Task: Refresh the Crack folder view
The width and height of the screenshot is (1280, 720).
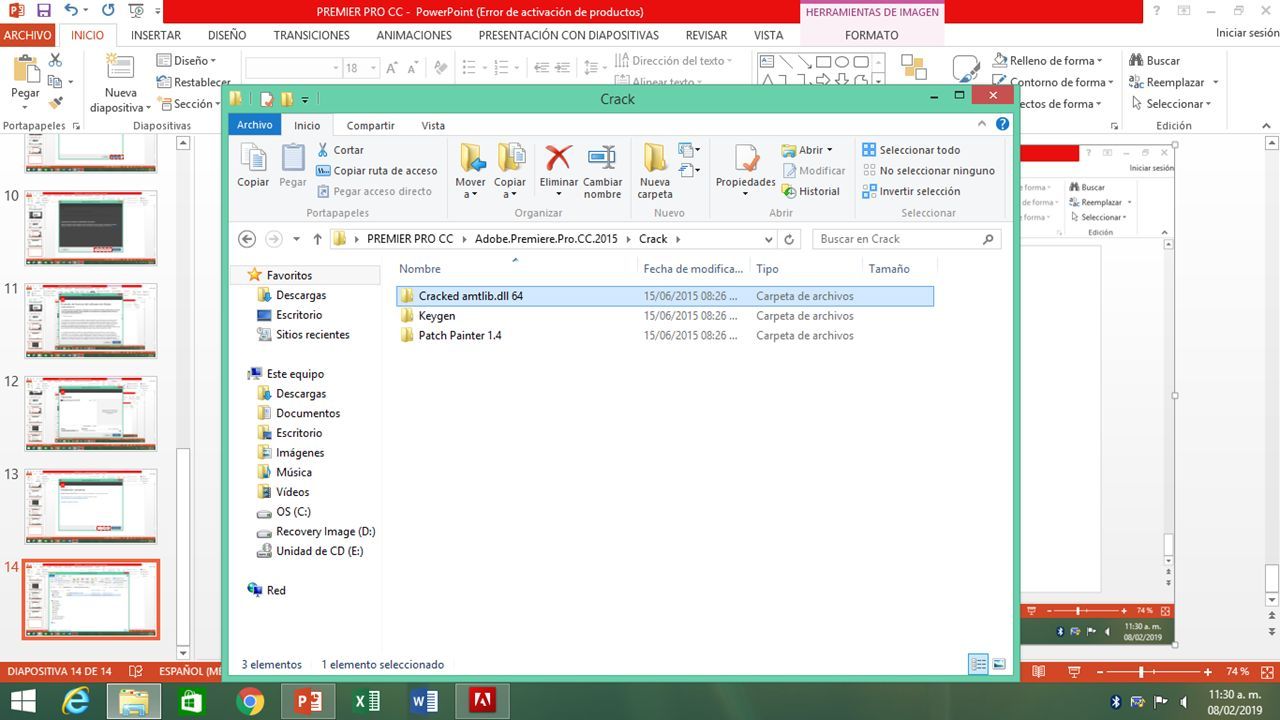Action: click(789, 240)
